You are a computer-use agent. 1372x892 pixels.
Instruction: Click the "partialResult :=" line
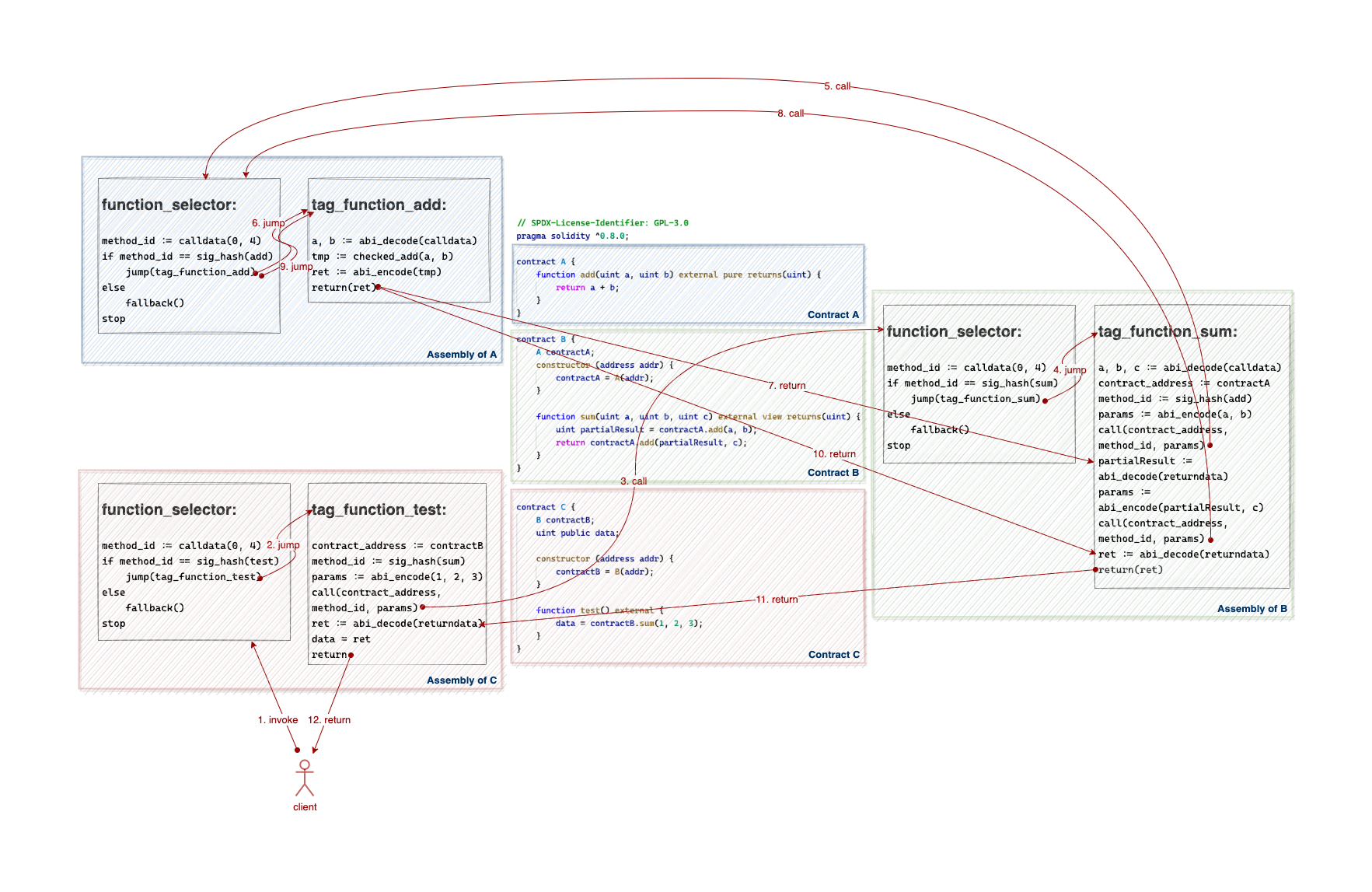point(1145,461)
